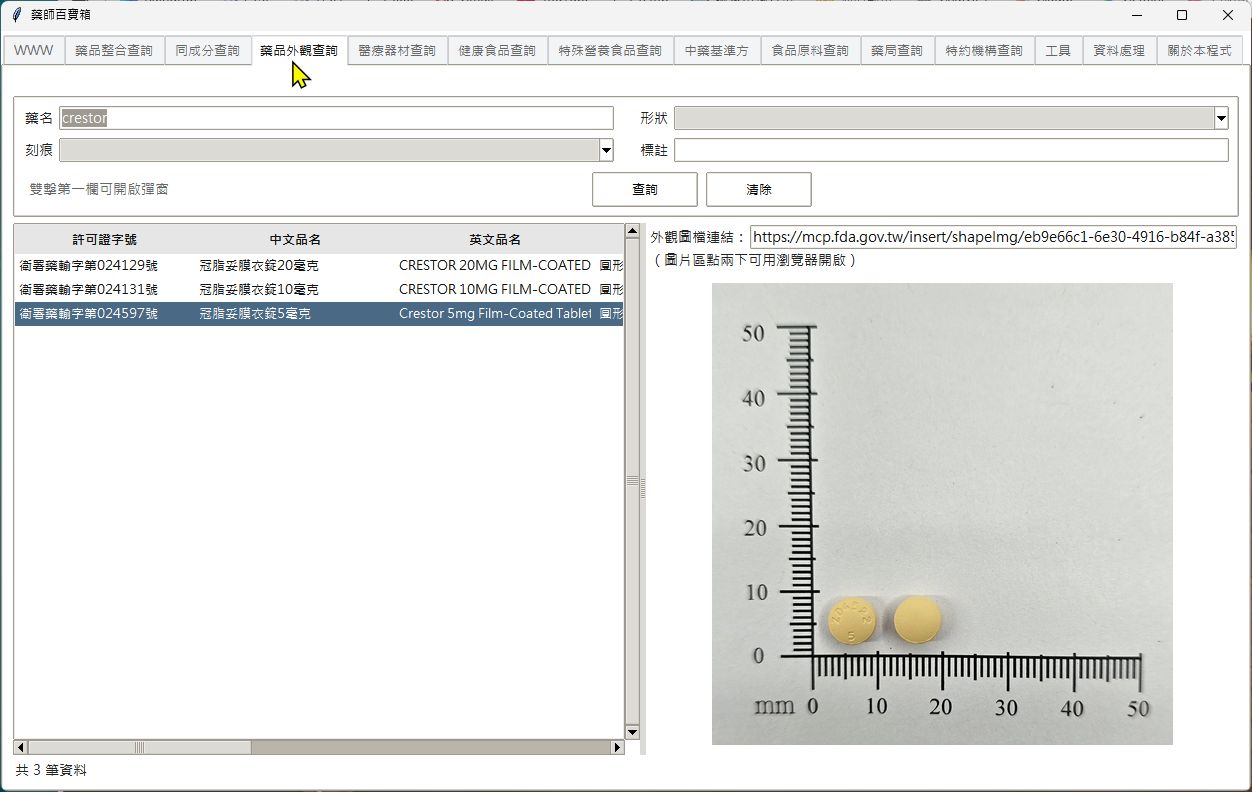
Task: Select row 衛署藥輸字第024129號
Action: (x=319, y=265)
